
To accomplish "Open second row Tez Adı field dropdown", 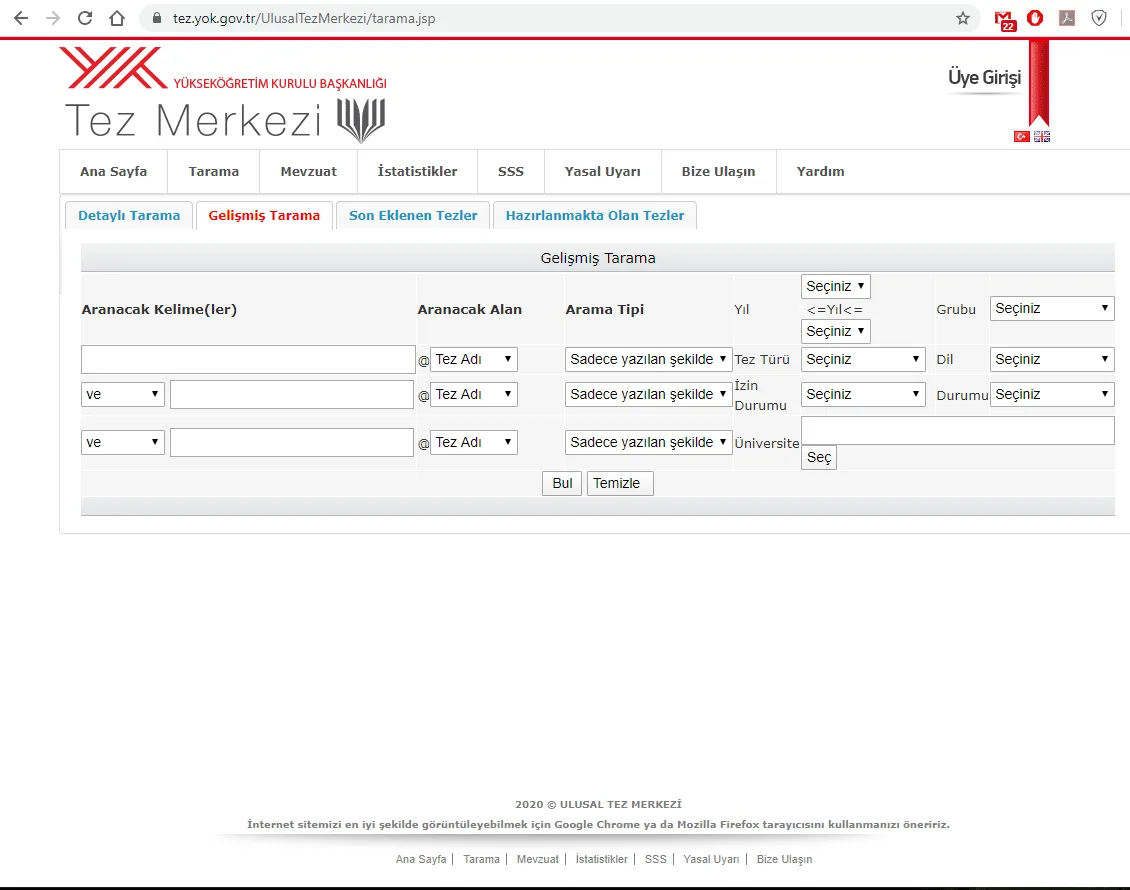I will 473,394.
